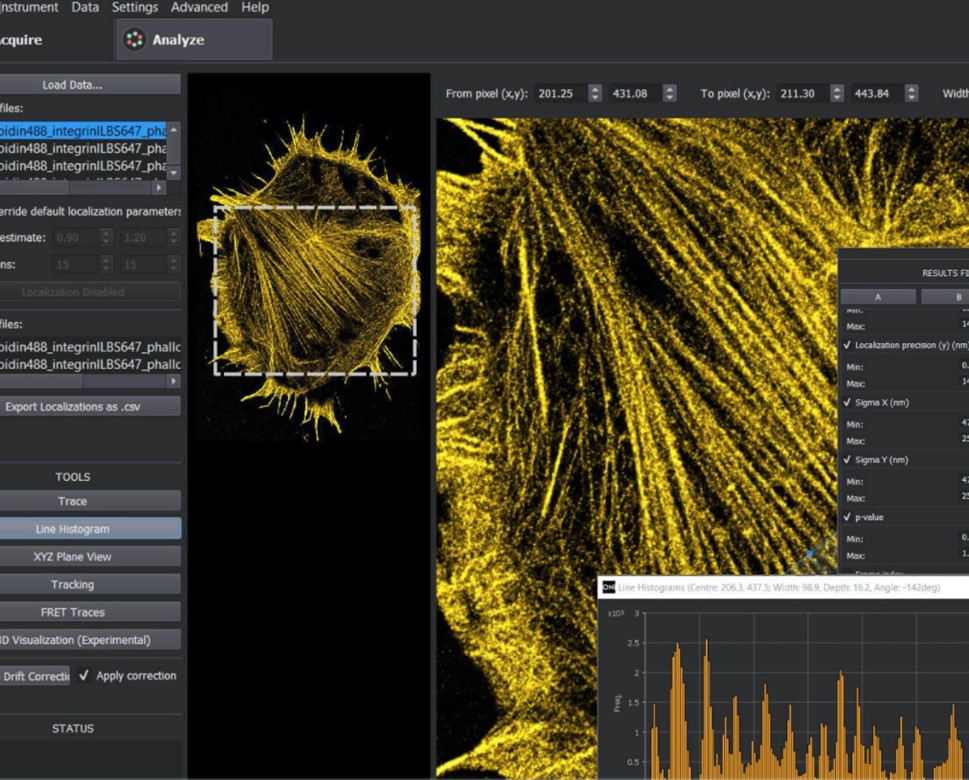The image size is (969, 780).
Task: Click the up arrow of top files scrollbar
Action: [174, 130]
